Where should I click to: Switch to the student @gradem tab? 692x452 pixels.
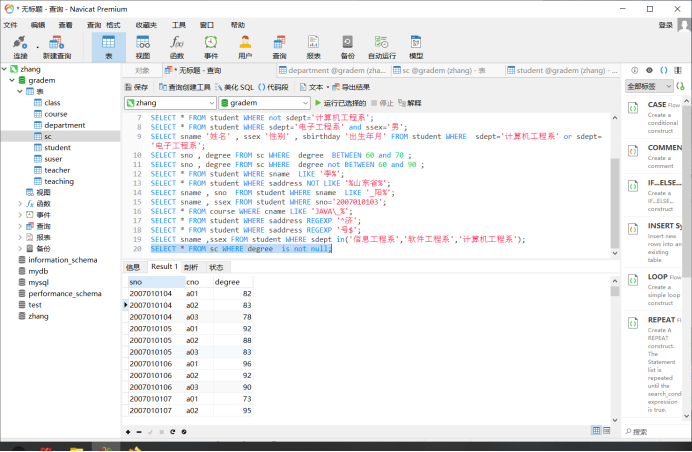point(562,70)
